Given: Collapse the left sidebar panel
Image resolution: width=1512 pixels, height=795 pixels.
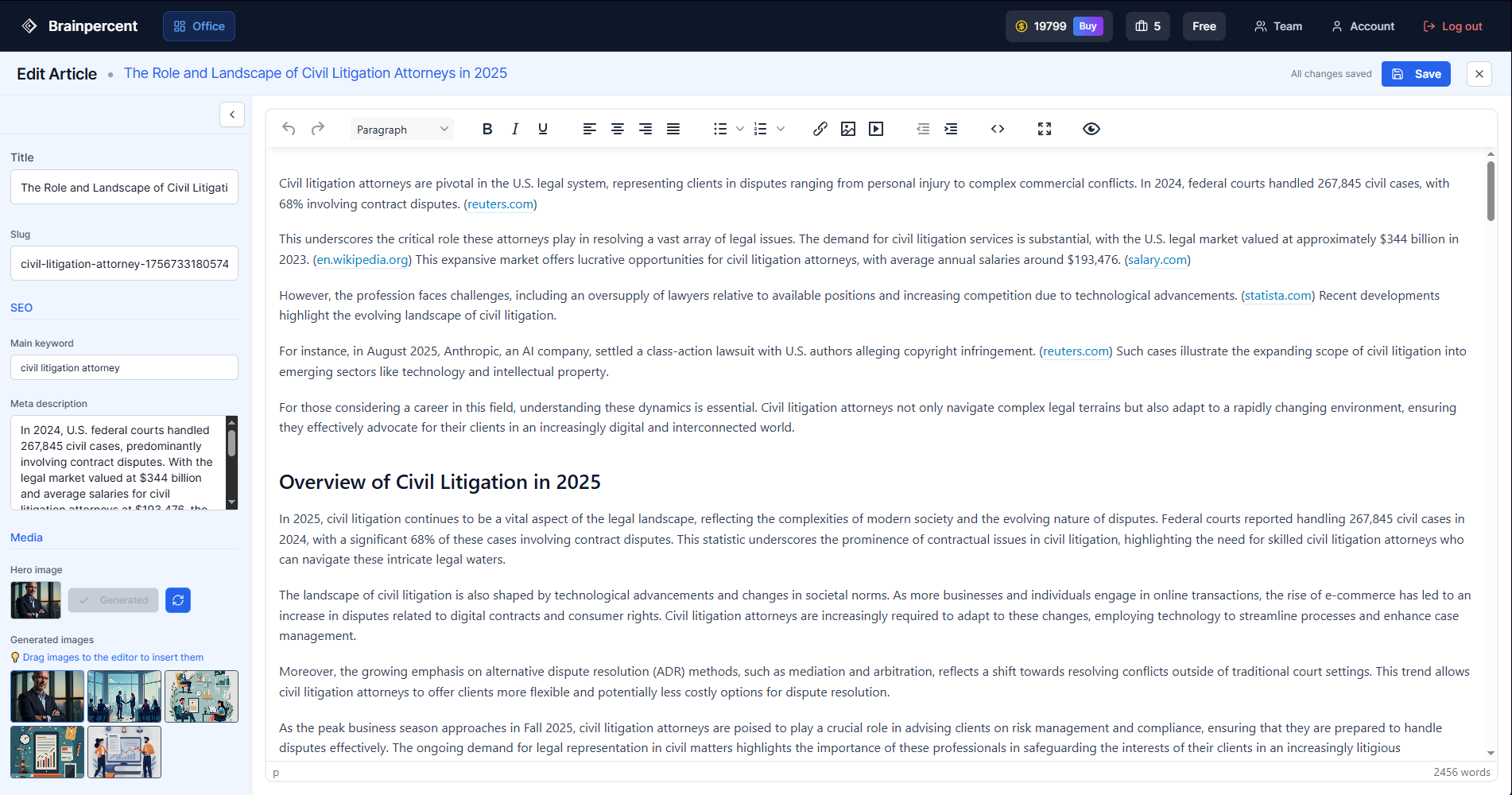Looking at the screenshot, I should [232, 114].
